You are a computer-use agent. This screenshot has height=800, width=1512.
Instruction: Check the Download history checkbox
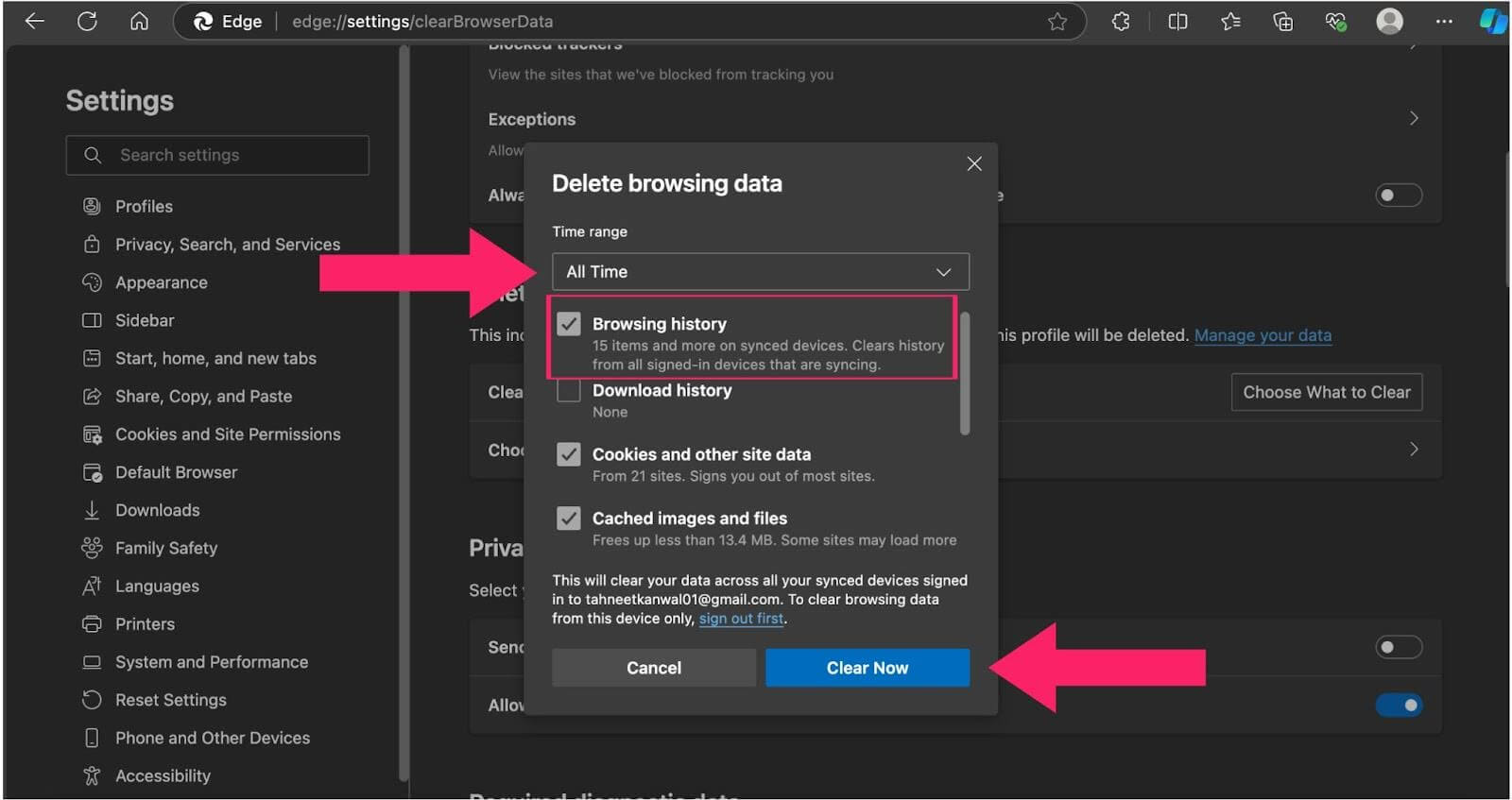pos(569,390)
